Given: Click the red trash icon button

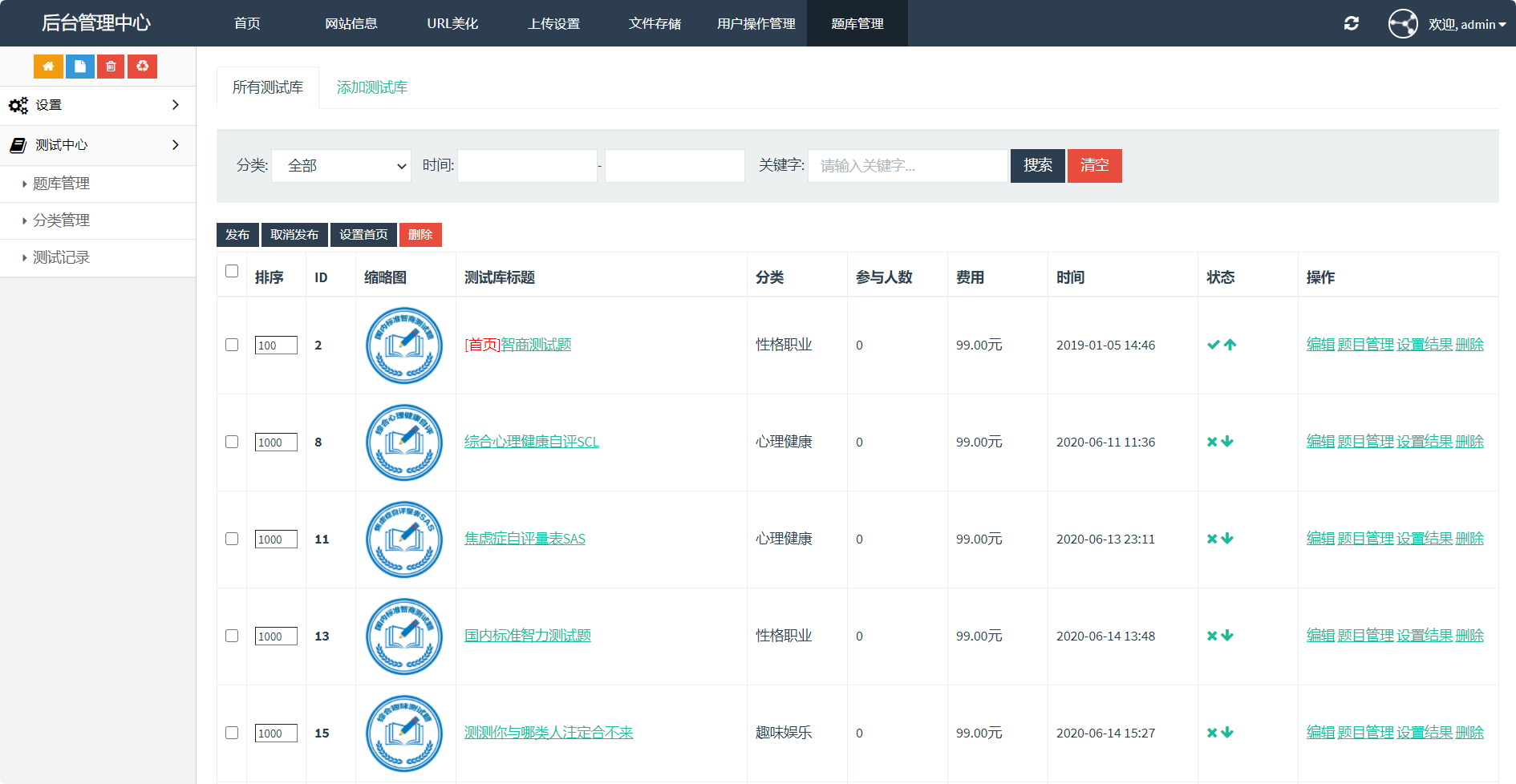Looking at the screenshot, I should click(111, 67).
